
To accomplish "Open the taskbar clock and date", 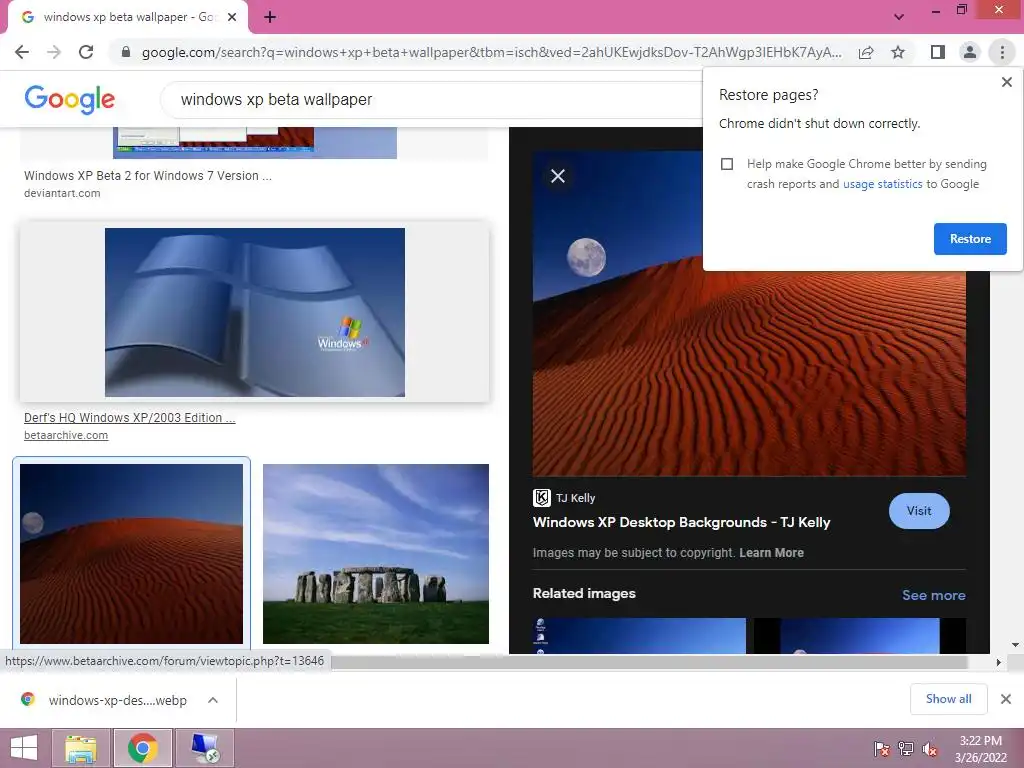I will 980,749.
